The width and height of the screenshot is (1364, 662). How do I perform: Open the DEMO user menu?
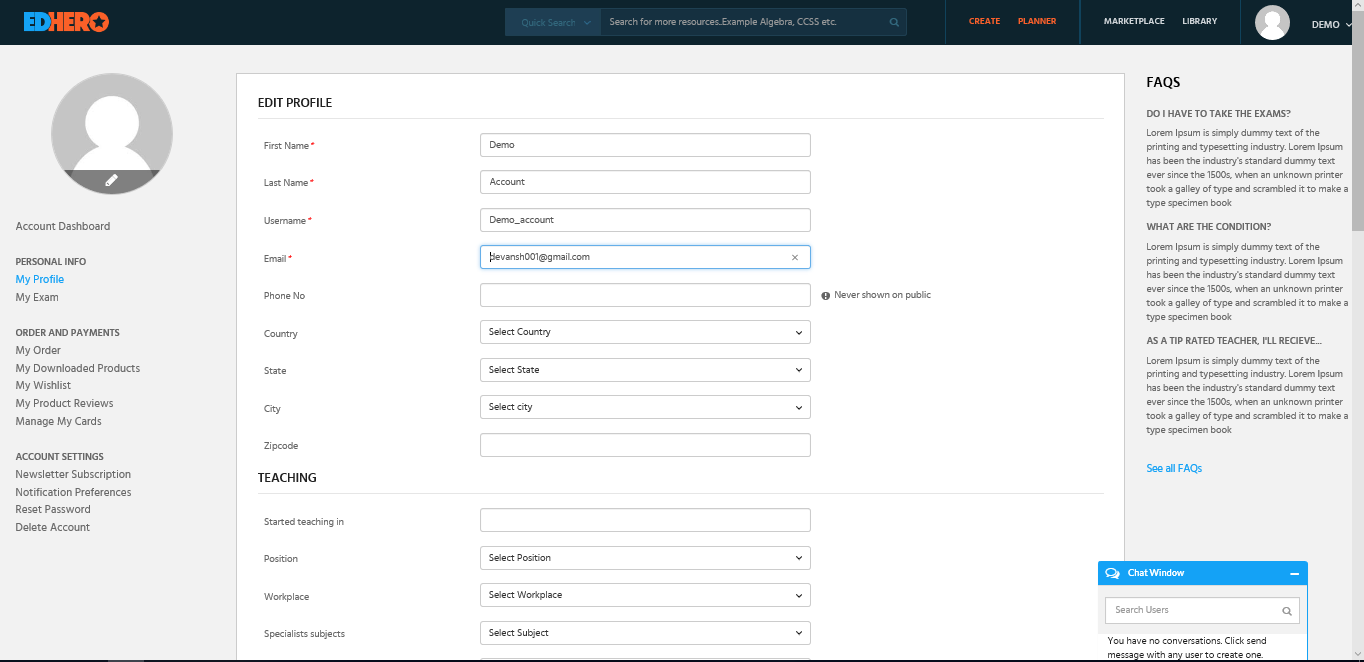pos(1331,25)
